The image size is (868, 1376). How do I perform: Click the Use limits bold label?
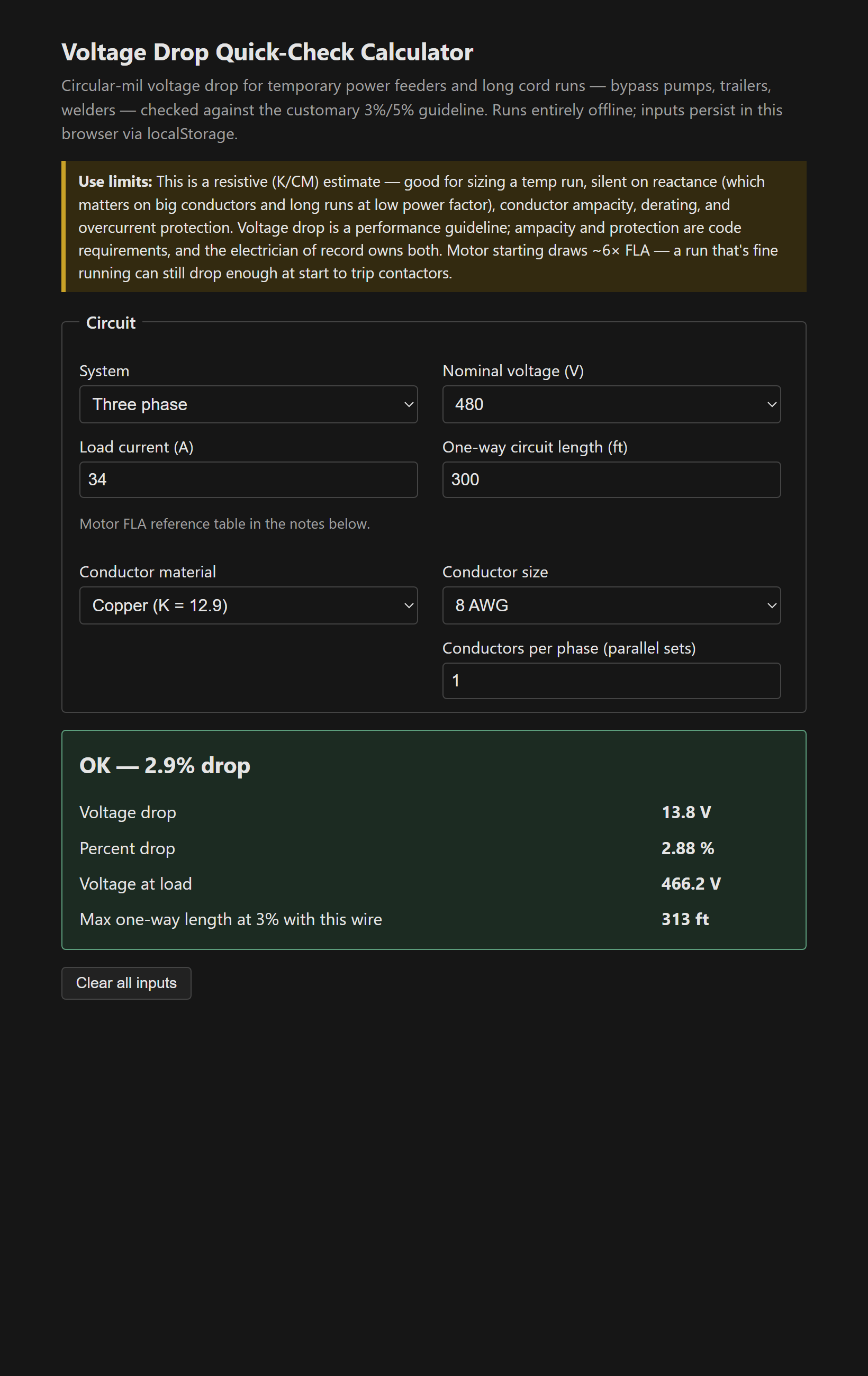115,182
